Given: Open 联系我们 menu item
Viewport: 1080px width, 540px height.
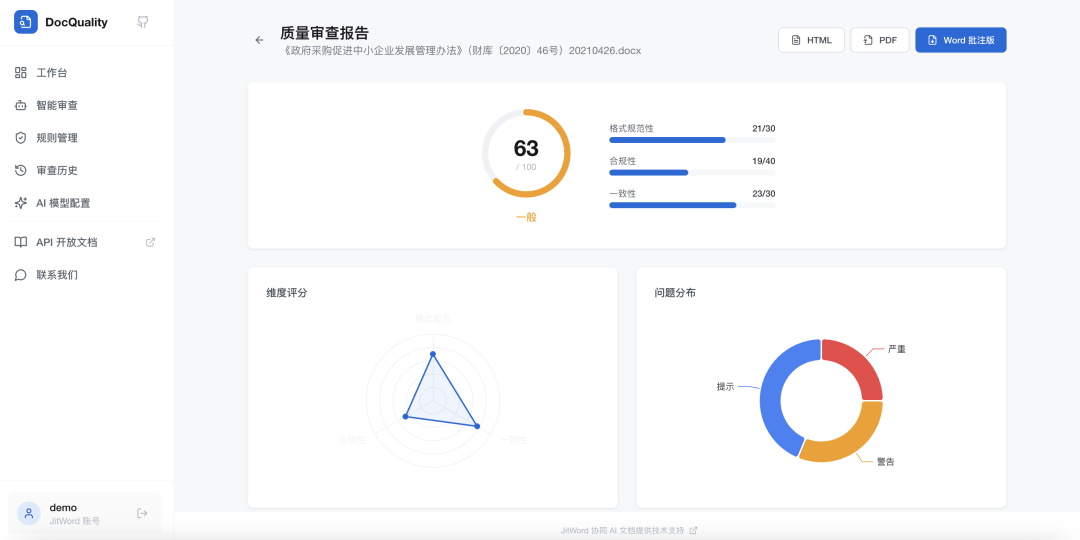Looking at the screenshot, I should pyautogui.click(x=87, y=275).
